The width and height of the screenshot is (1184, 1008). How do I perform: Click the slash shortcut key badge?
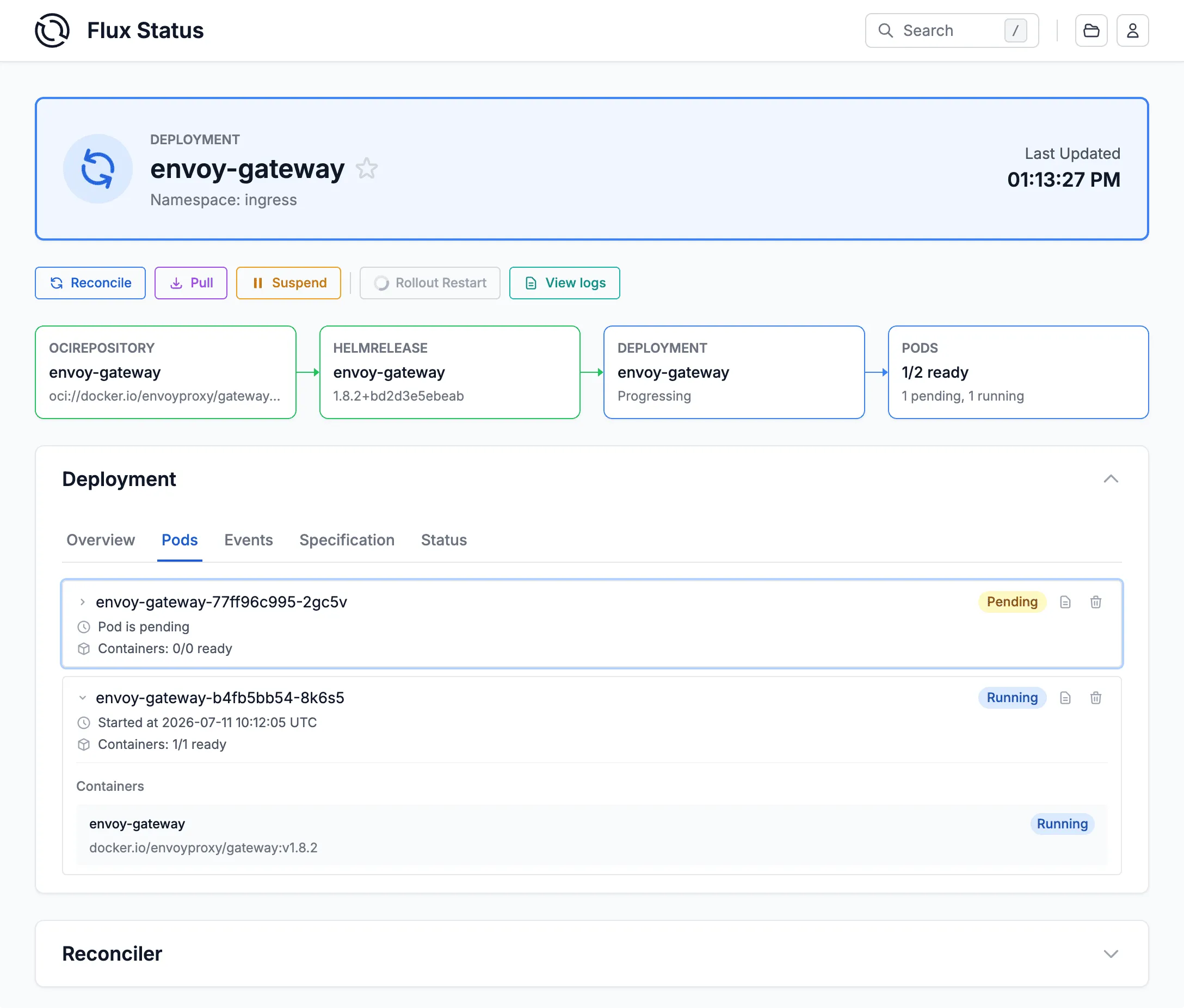coord(1015,30)
